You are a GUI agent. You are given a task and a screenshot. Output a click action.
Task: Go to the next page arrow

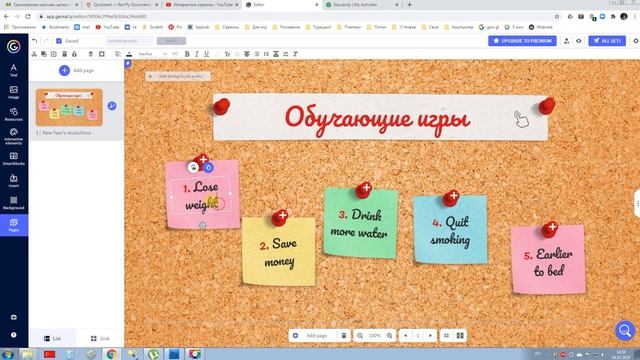pos(430,336)
